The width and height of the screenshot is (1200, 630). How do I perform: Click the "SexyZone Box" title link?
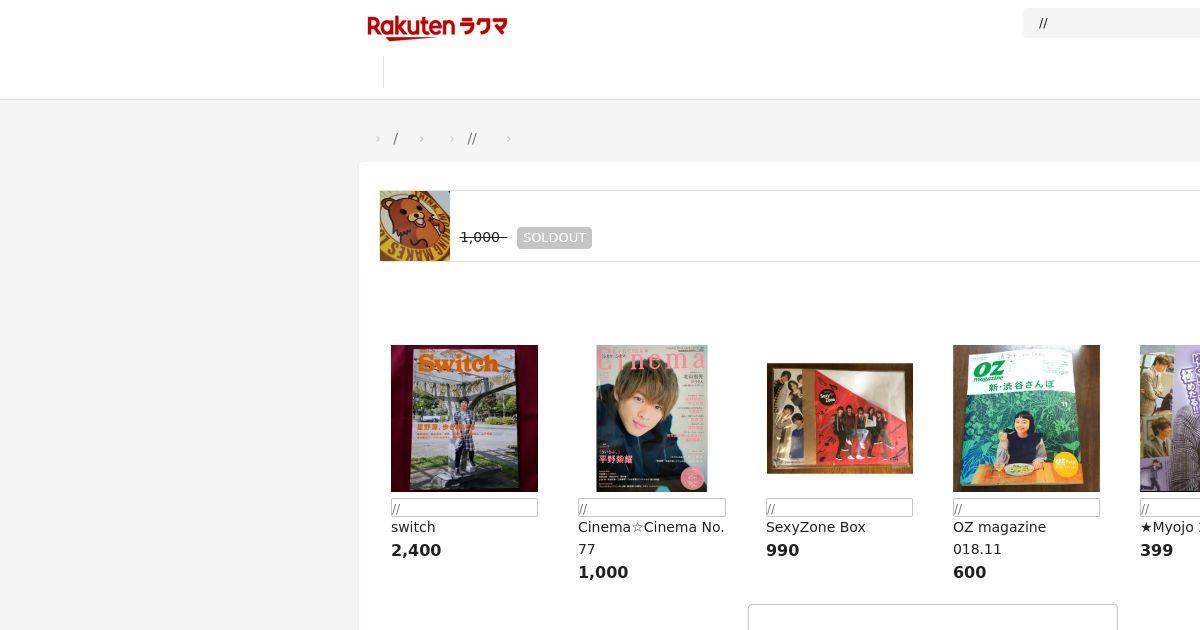(x=816, y=527)
